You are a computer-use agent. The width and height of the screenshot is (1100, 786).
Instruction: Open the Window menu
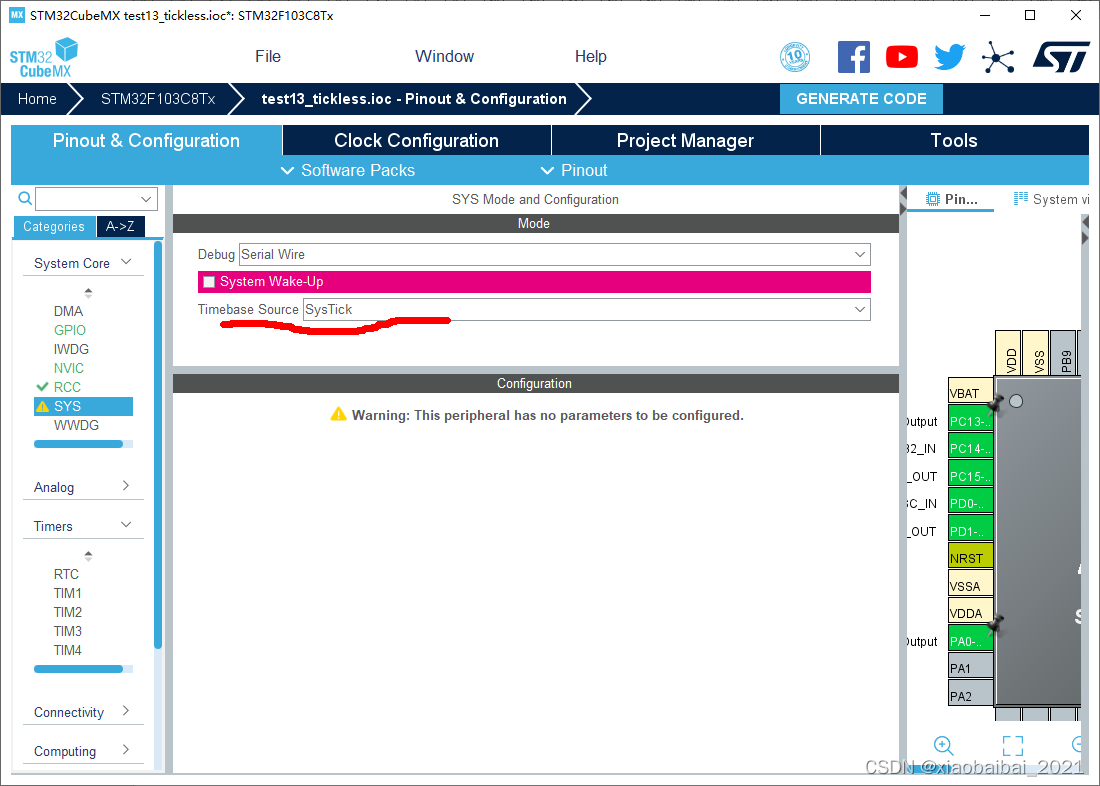(x=444, y=57)
